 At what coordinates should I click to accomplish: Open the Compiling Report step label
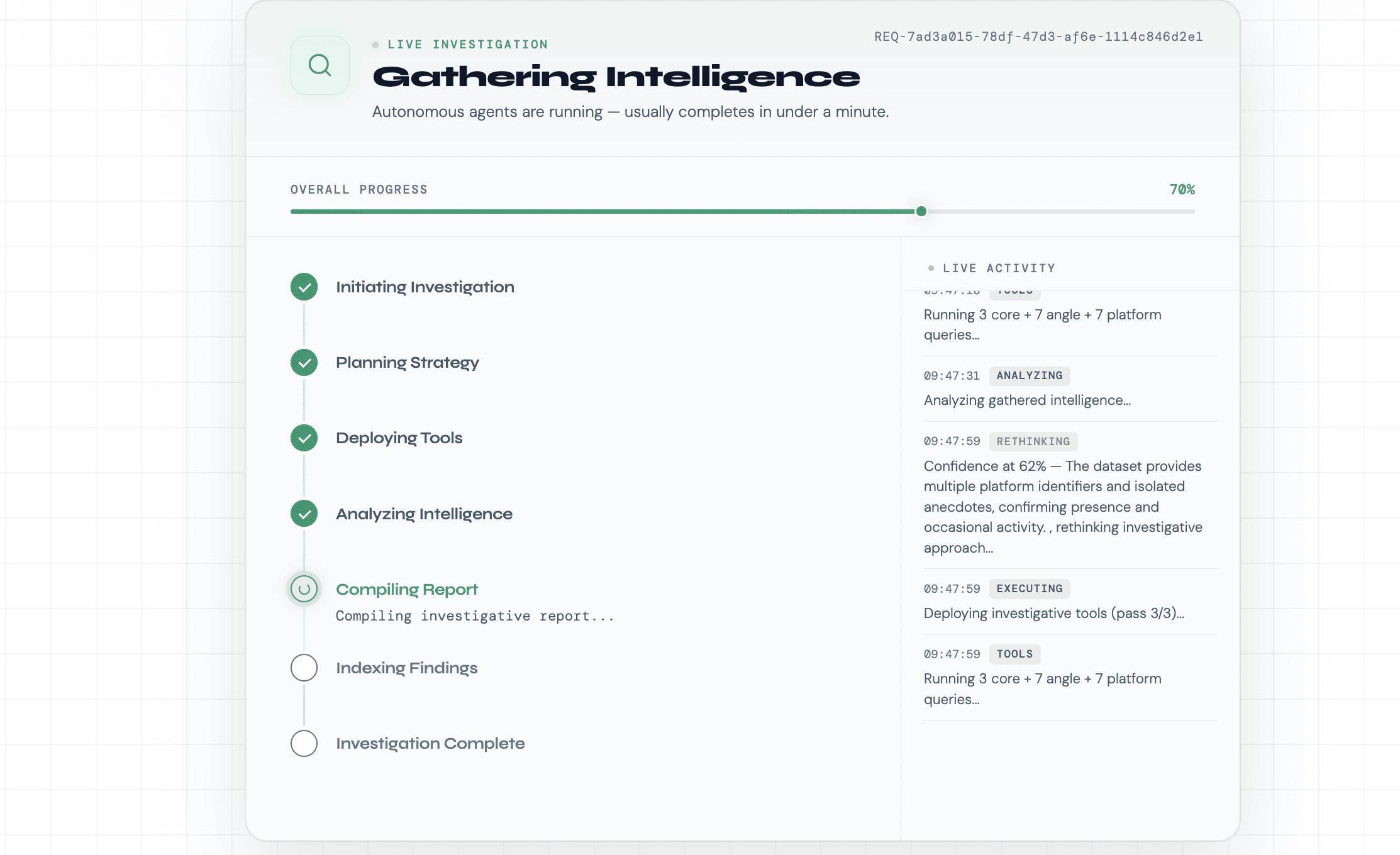[x=406, y=589]
